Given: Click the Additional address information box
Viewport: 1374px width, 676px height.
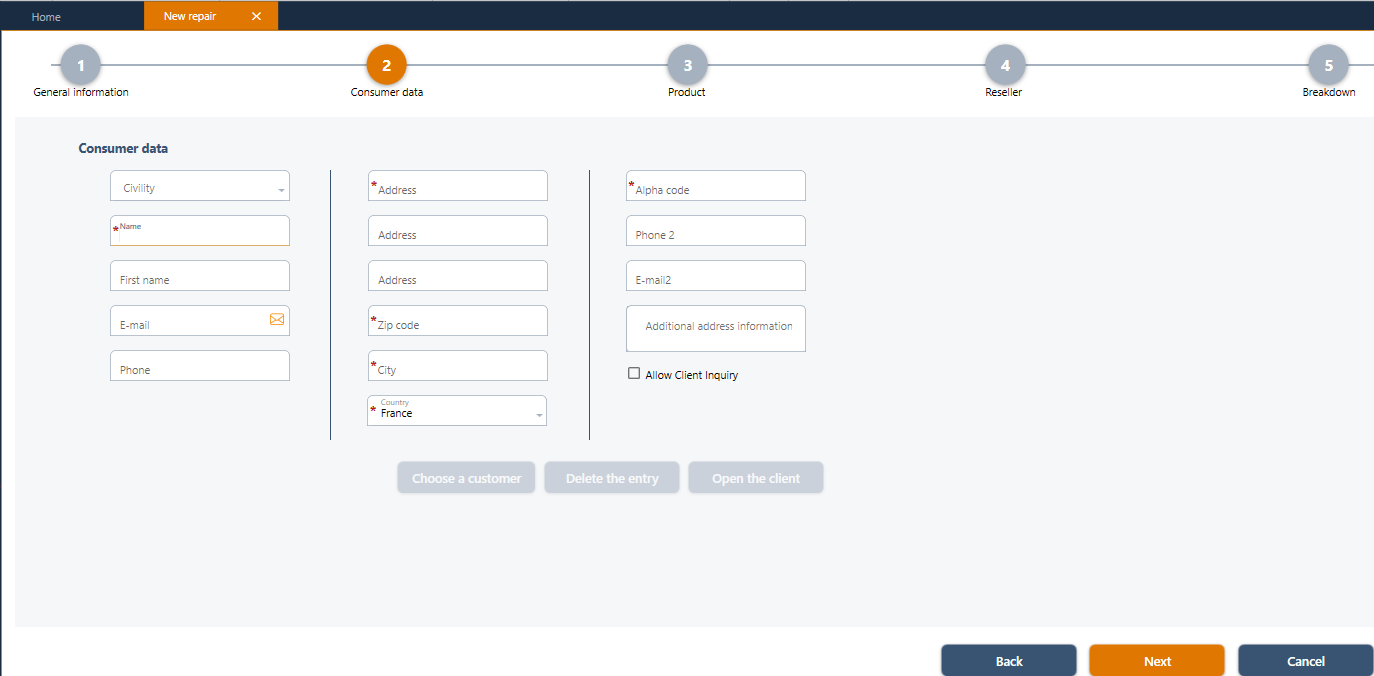Looking at the screenshot, I should tap(716, 329).
